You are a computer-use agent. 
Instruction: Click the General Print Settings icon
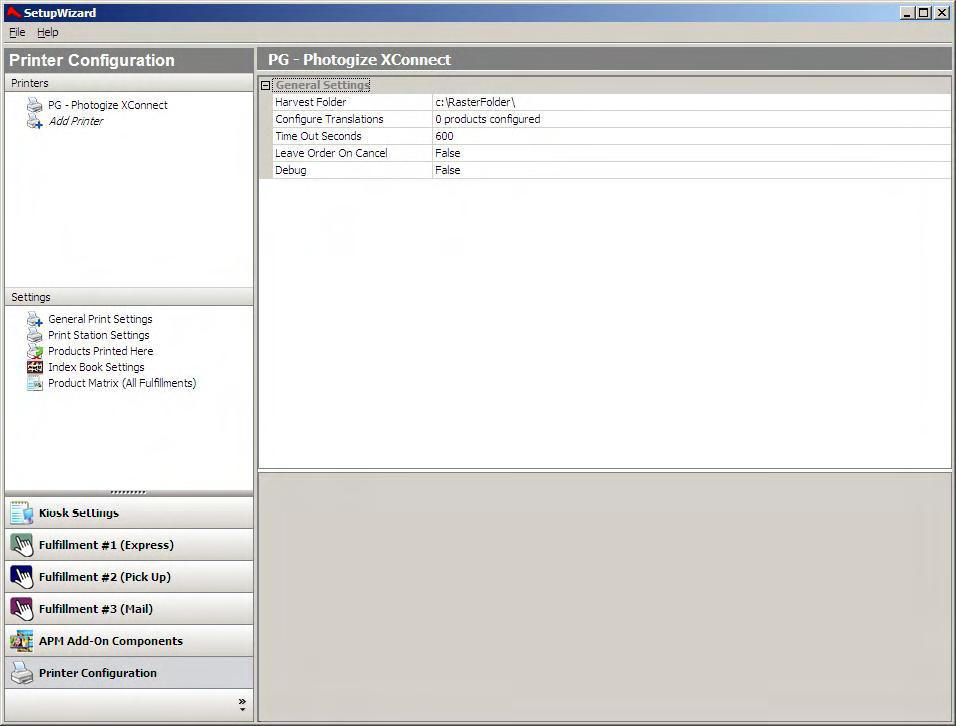pos(35,319)
